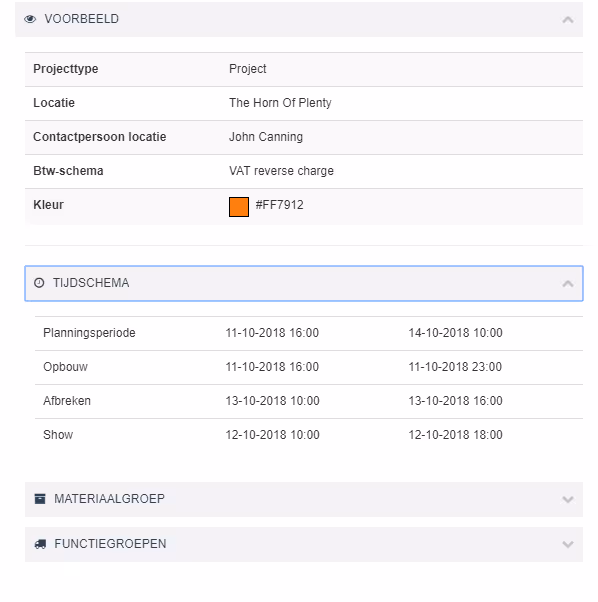Viewport: 598px width, 602px height.
Task: Click the eye icon beside VOORBEELD
Action: [x=30, y=19]
